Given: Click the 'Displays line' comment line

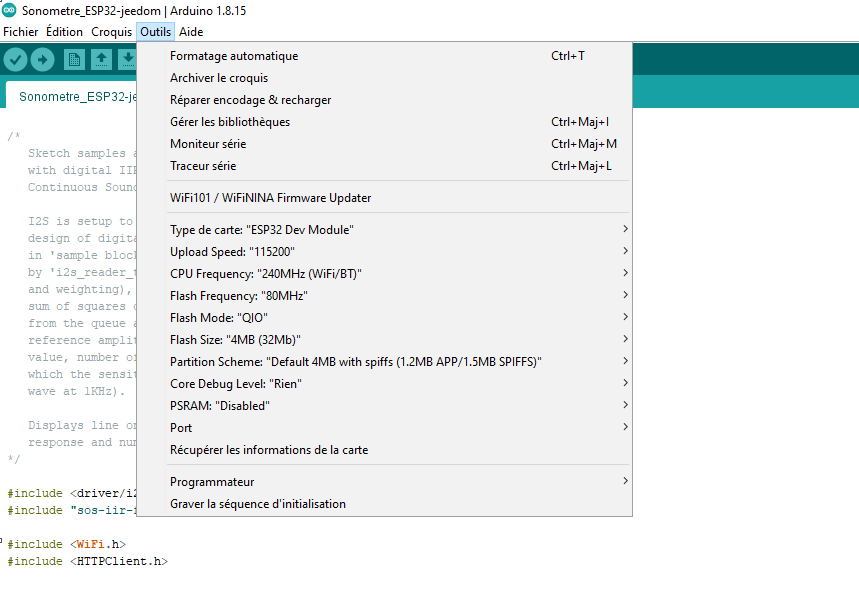Looking at the screenshot, I should point(82,425).
